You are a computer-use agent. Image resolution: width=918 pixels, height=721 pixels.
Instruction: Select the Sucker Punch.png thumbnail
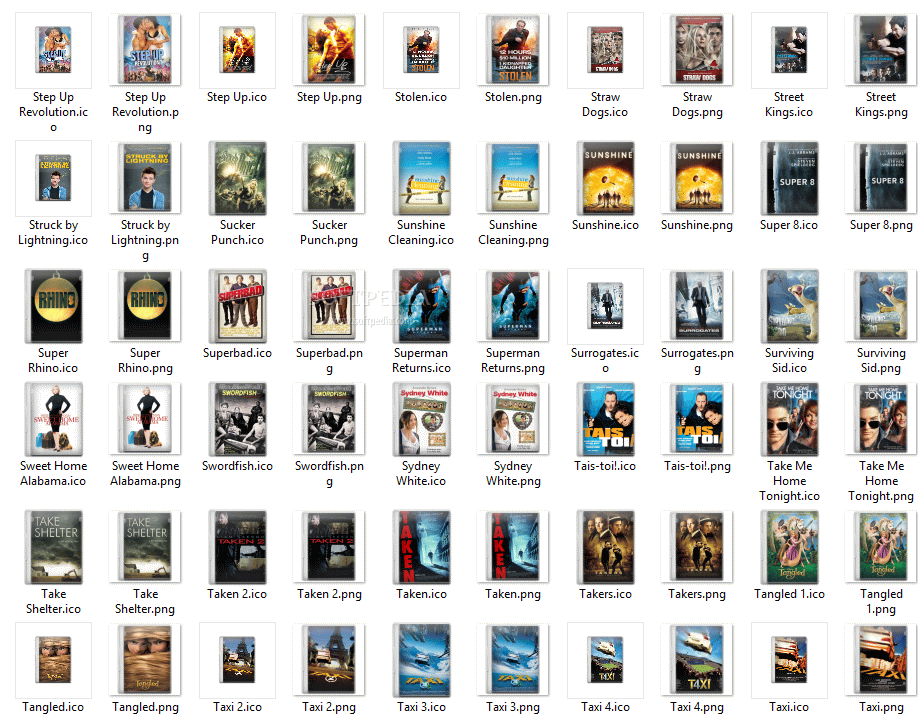[x=329, y=178]
